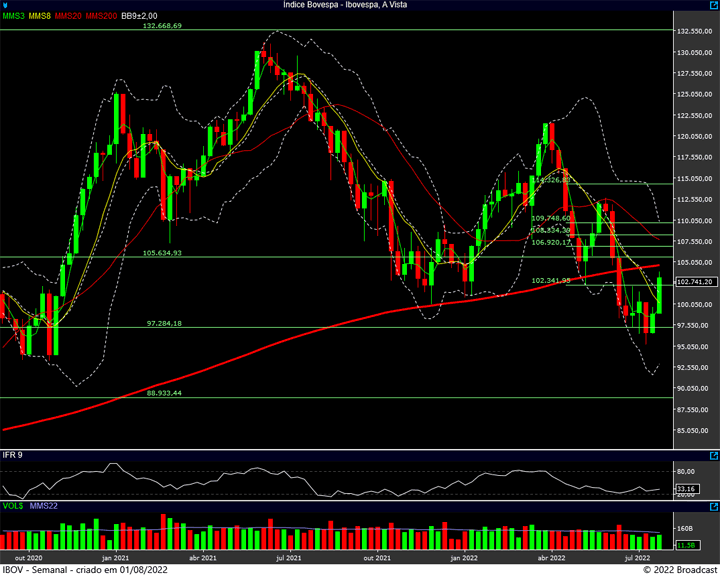The height and width of the screenshot is (575, 720).
Task: Click the jan 2022 date axis label
Action: [x=465, y=557]
